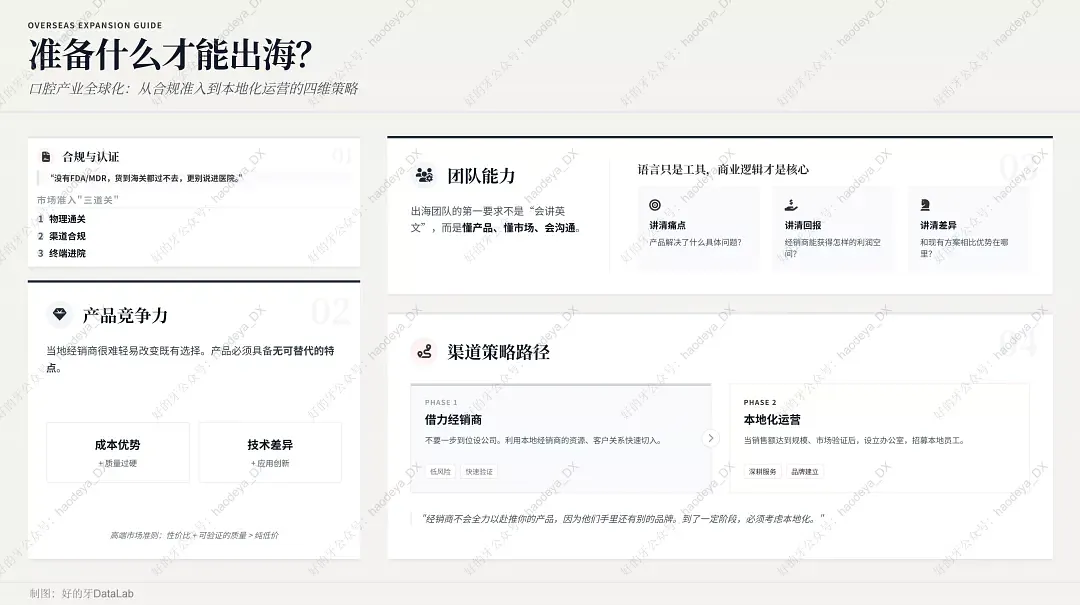Select the 技术差异 card

[x=270, y=452]
